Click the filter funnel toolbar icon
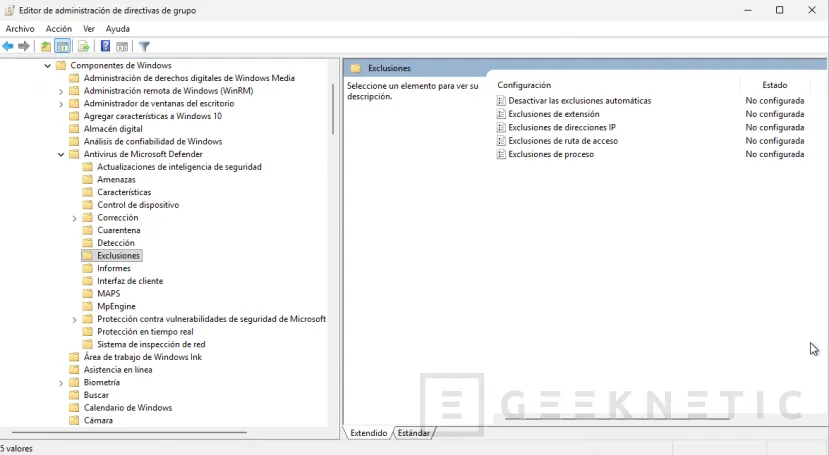The image size is (829, 455). pyautogui.click(x=144, y=47)
